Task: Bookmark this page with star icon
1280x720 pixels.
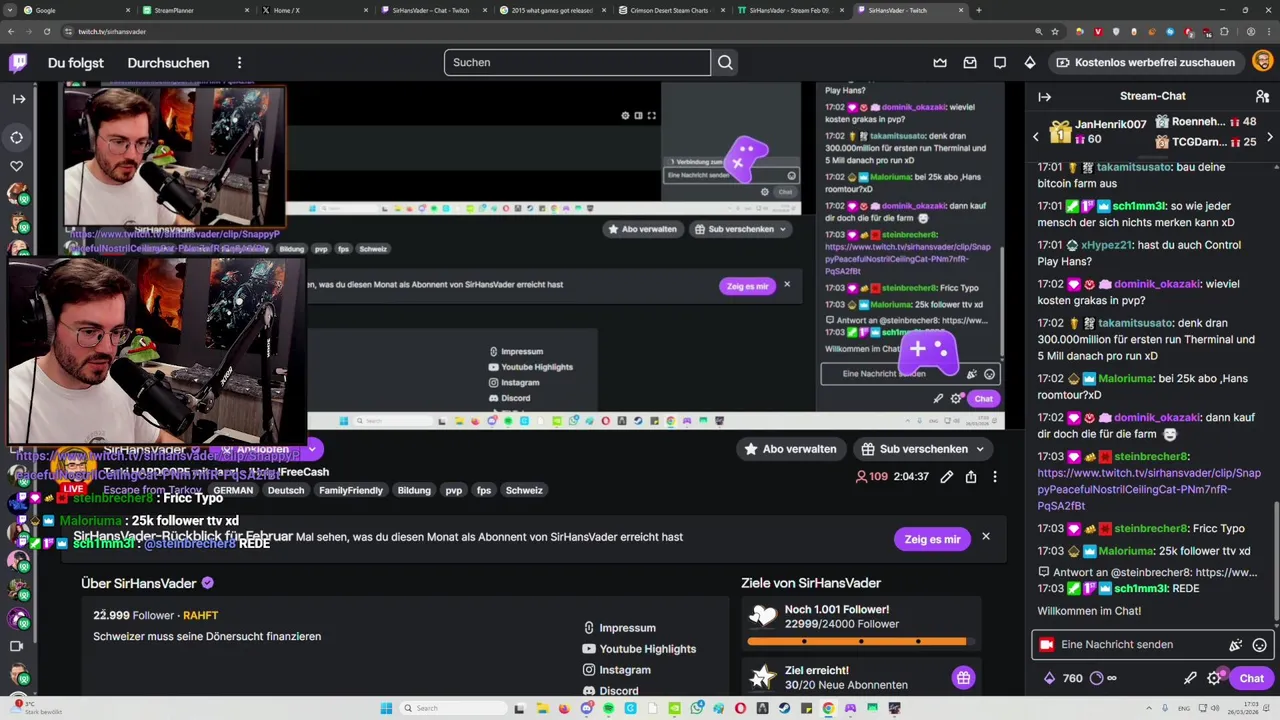Action: [x=1055, y=32]
